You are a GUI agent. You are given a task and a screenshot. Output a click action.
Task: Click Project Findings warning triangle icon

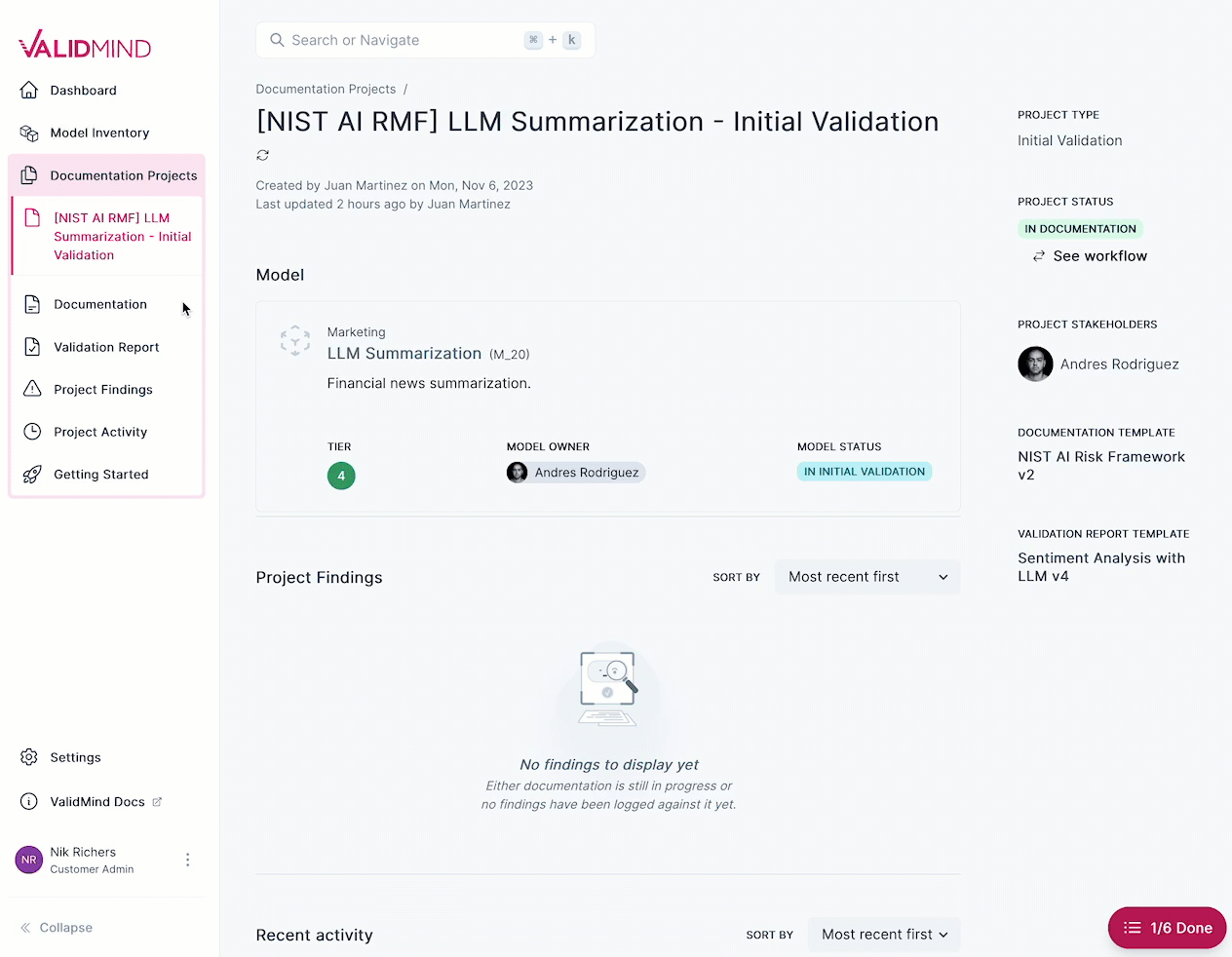32,389
